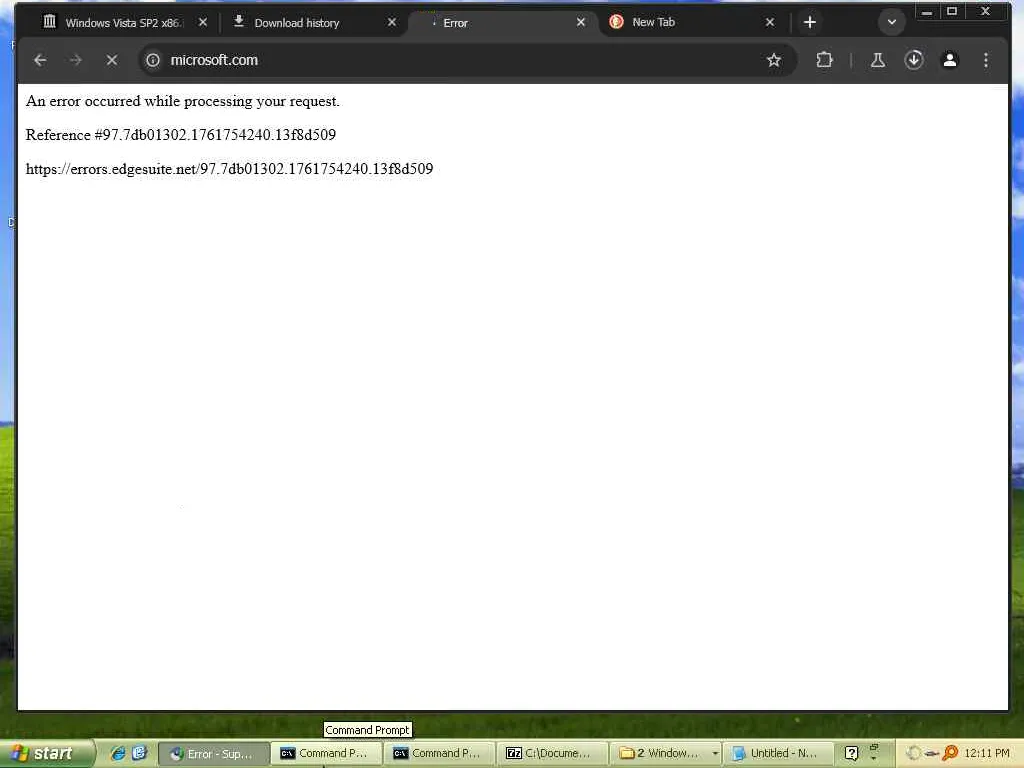The width and height of the screenshot is (1024, 768).
Task: Go back to the previous page
Action: 40,60
